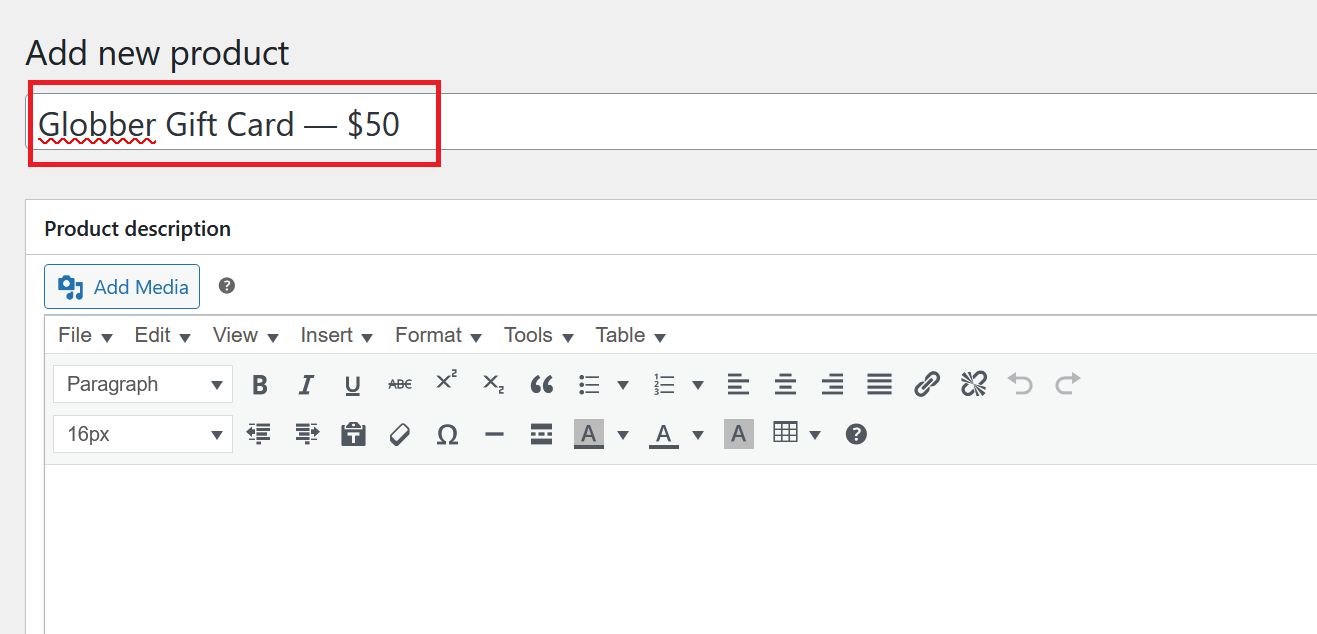1317x634 pixels.
Task: Align text center
Action: click(x=786, y=384)
